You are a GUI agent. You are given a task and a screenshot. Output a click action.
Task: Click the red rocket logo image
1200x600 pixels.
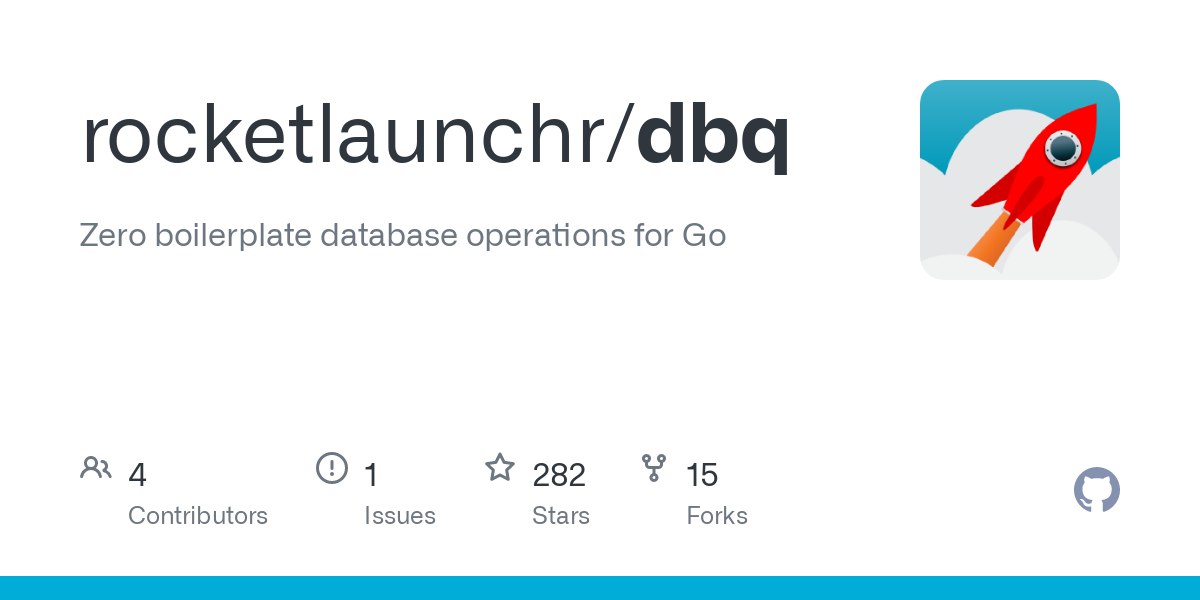point(1019,180)
